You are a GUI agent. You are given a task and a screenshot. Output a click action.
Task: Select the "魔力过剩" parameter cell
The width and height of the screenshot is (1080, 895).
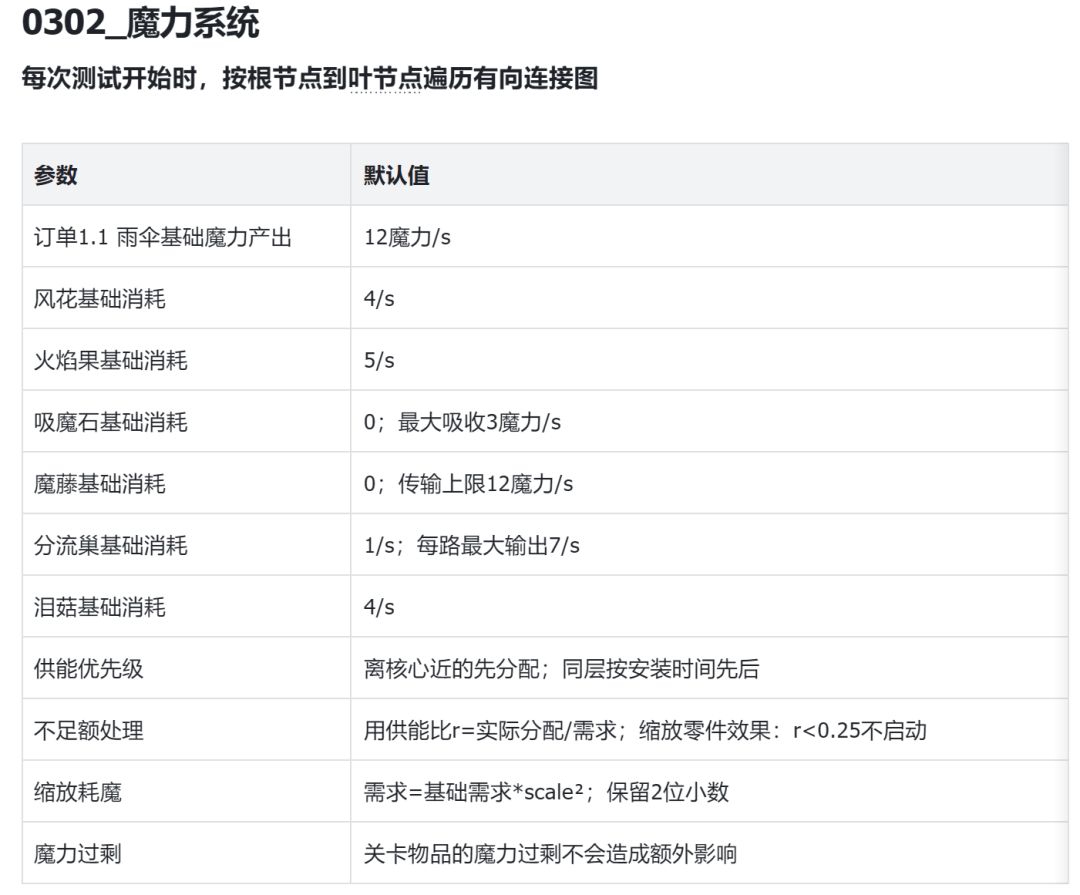click(x=186, y=854)
